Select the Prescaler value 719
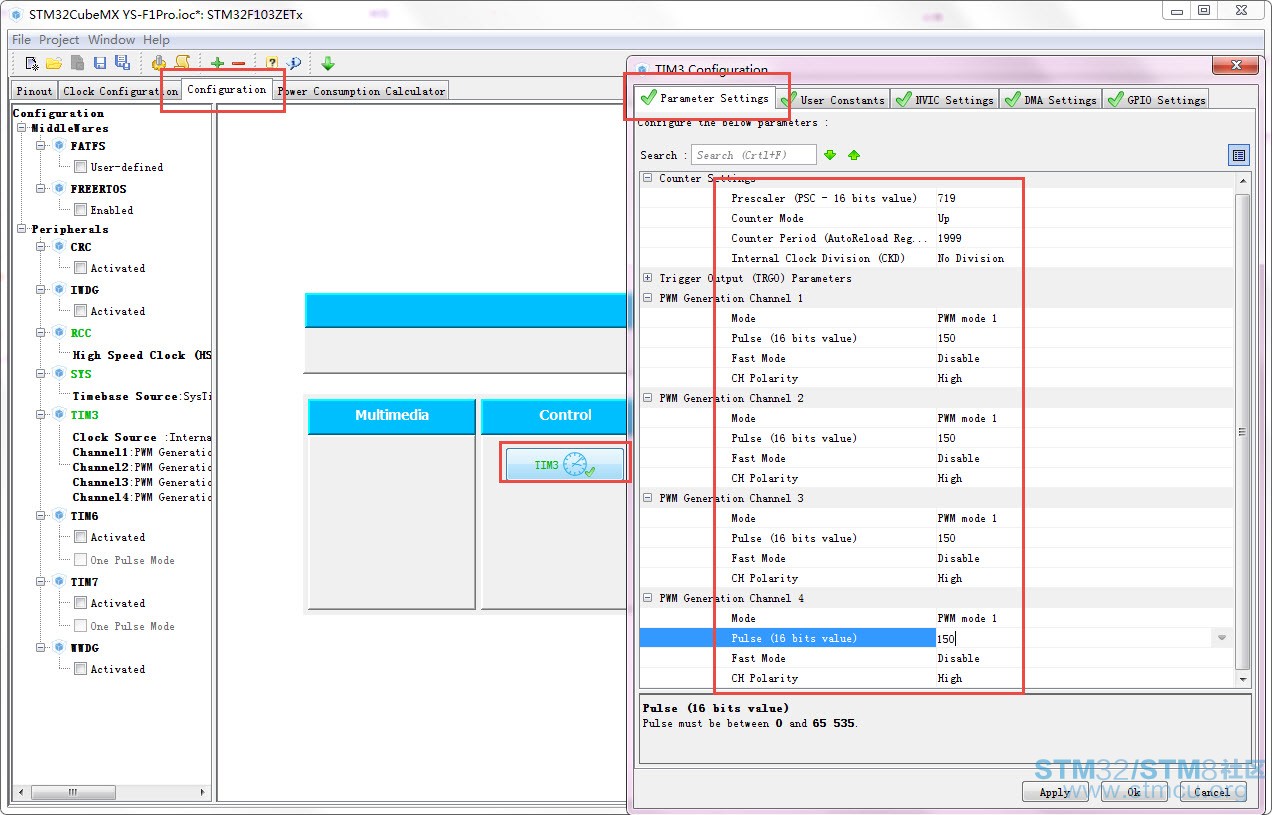 [x=946, y=198]
